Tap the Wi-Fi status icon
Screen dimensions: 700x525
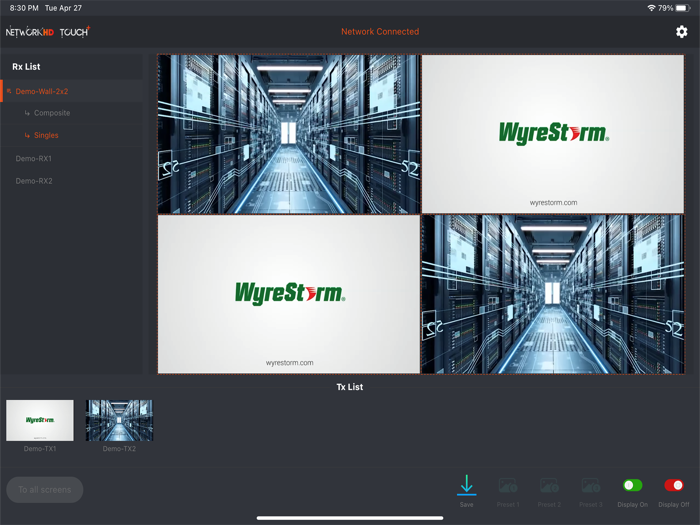[x=651, y=8]
